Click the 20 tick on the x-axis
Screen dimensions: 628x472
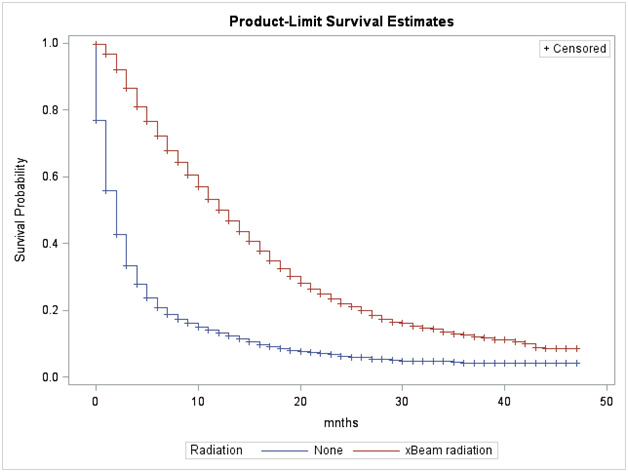click(300, 401)
